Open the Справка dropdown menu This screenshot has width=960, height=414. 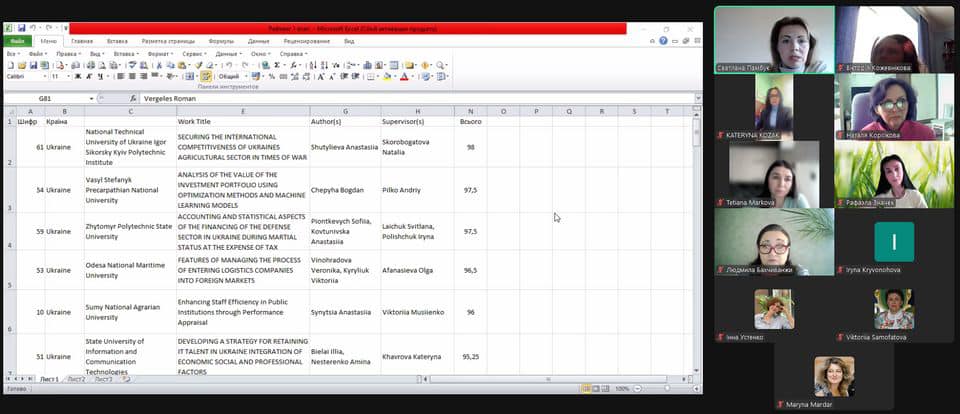tap(293, 54)
